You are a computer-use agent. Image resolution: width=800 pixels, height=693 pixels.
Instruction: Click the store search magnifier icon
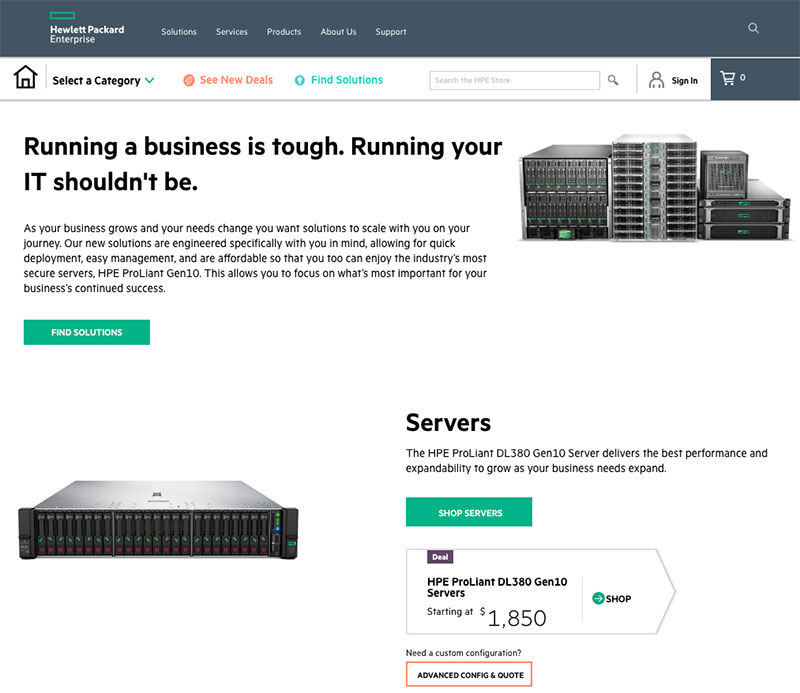coord(613,80)
